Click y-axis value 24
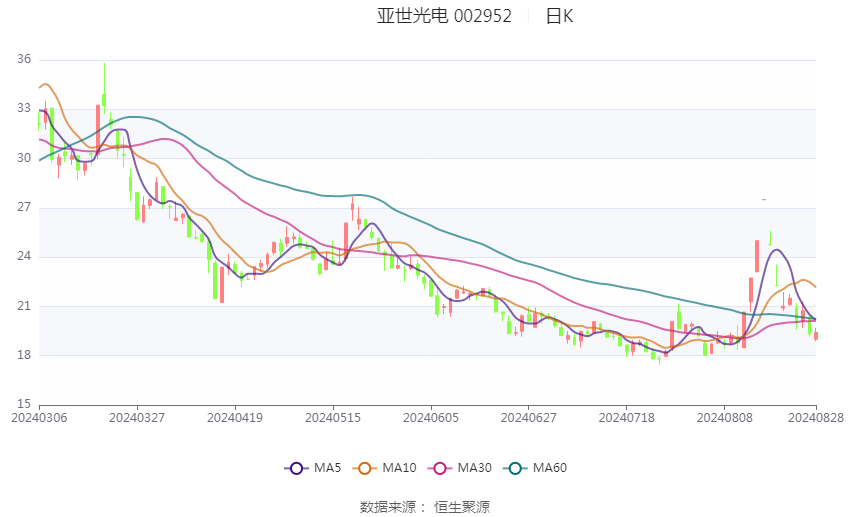 point(24,256)
